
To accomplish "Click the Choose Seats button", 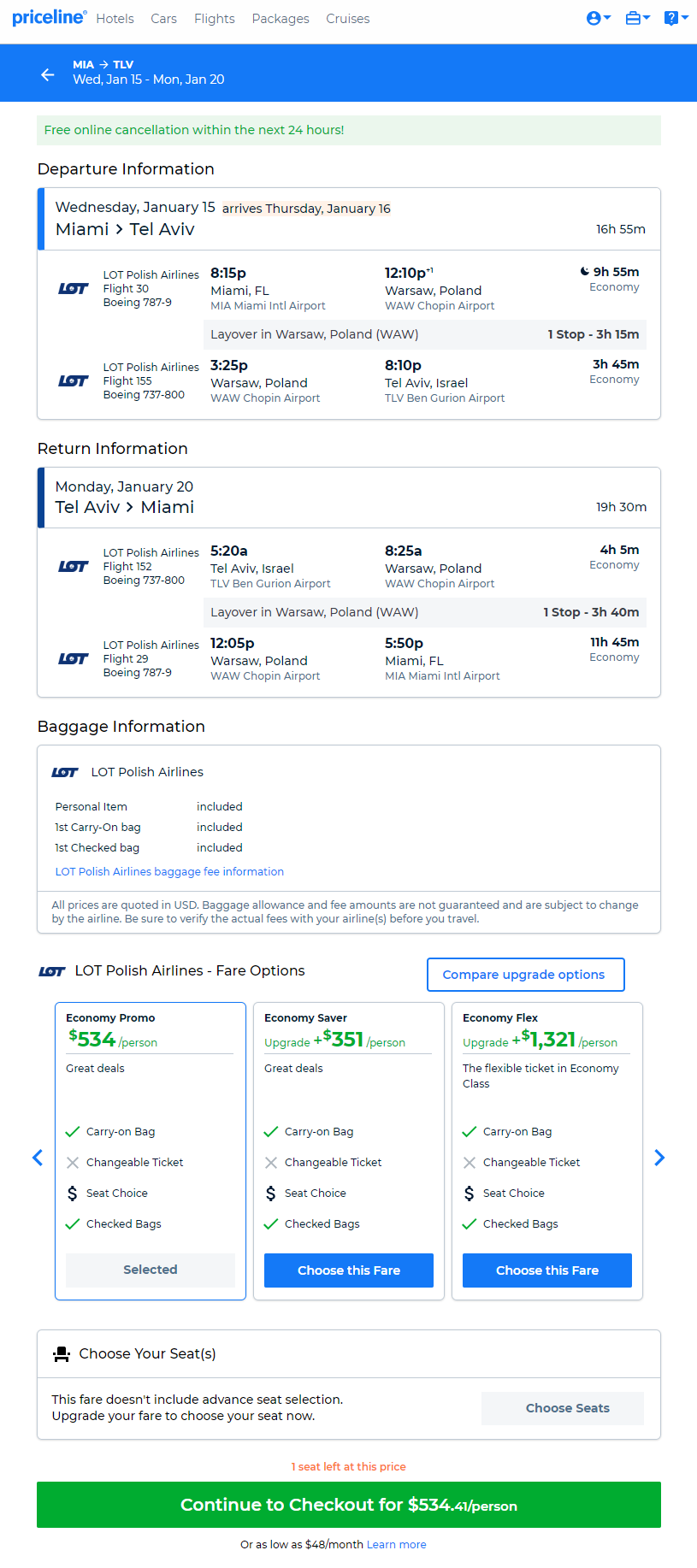I will tap(563, 1408).
